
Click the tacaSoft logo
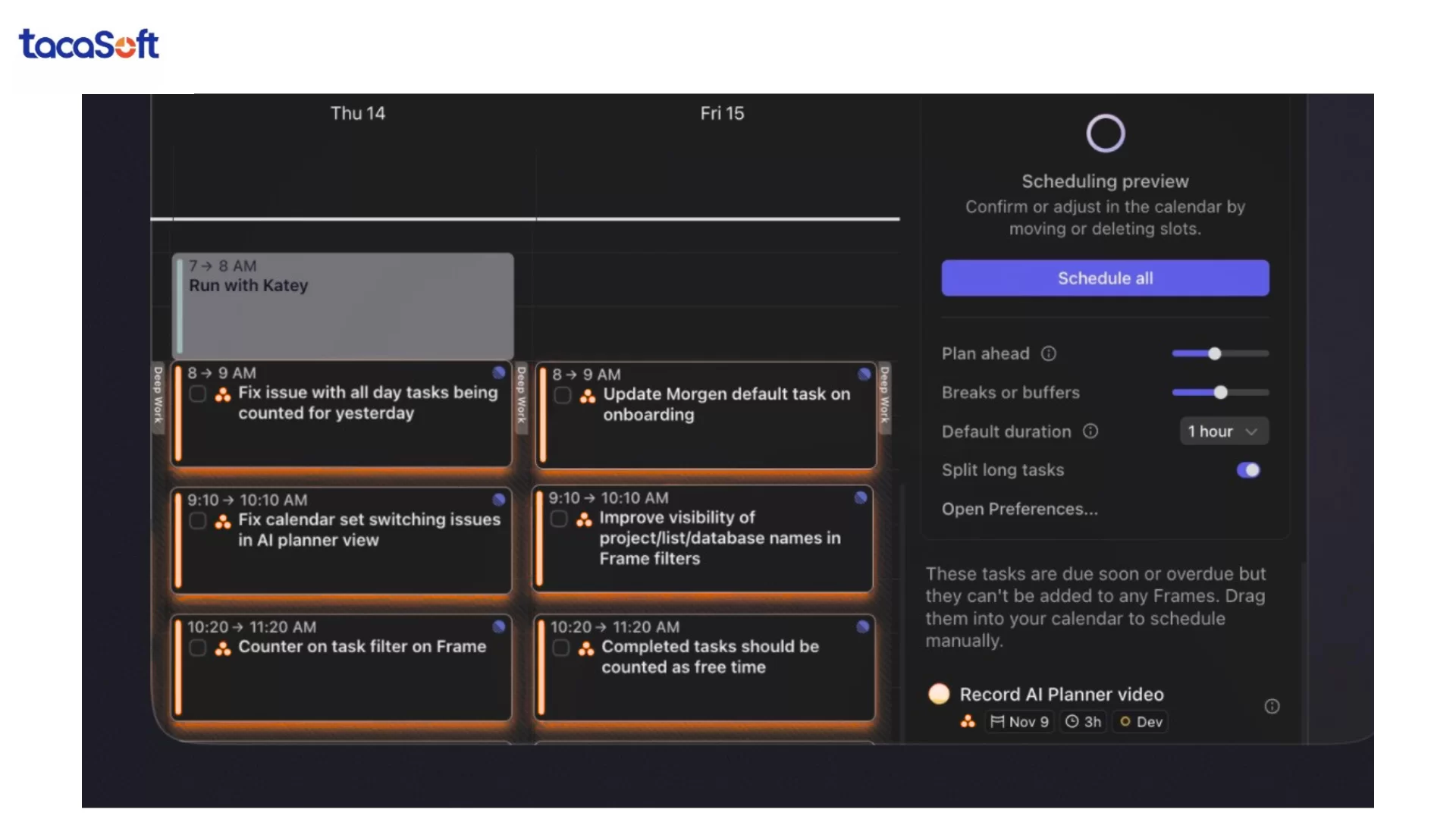(89, 44)
